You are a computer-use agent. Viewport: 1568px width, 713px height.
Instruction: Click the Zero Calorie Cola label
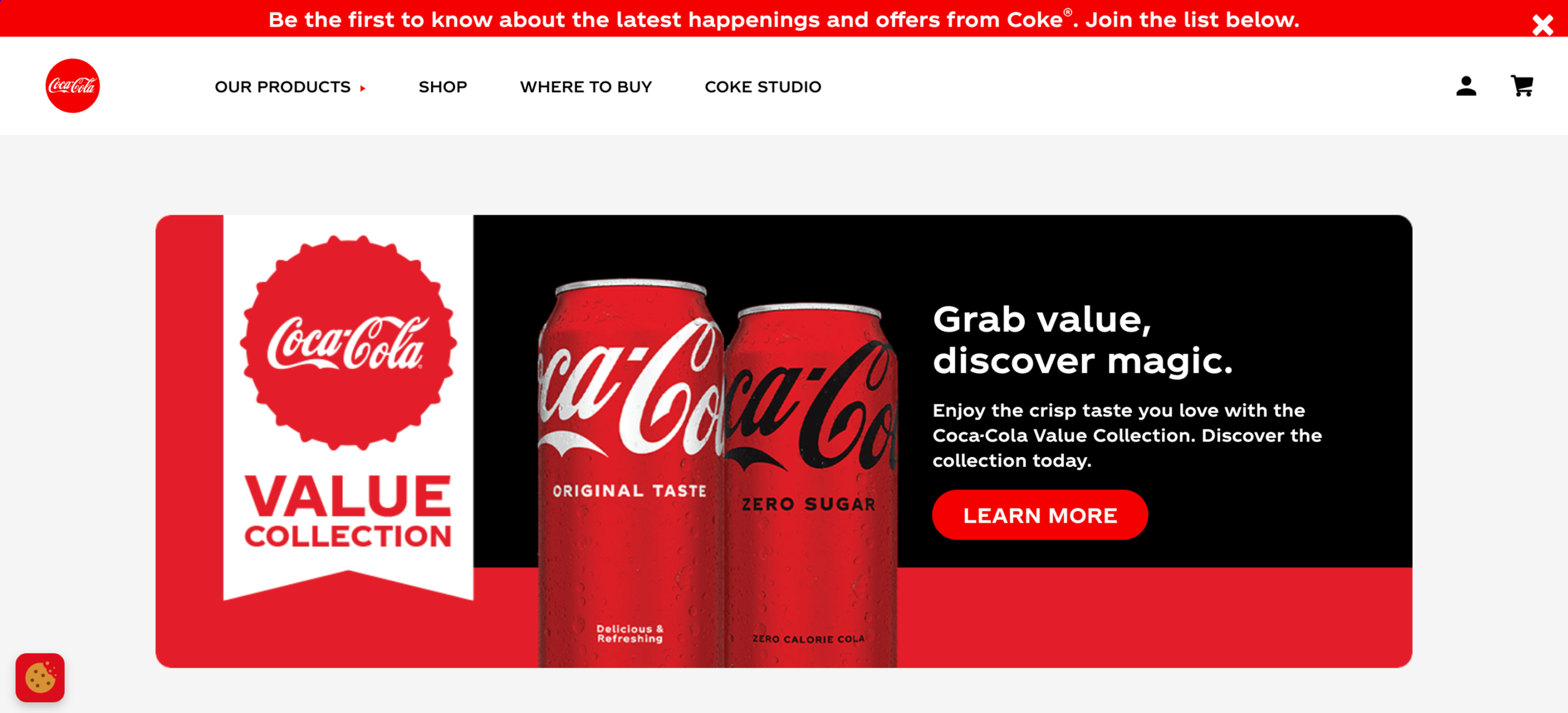click(808, 639)
